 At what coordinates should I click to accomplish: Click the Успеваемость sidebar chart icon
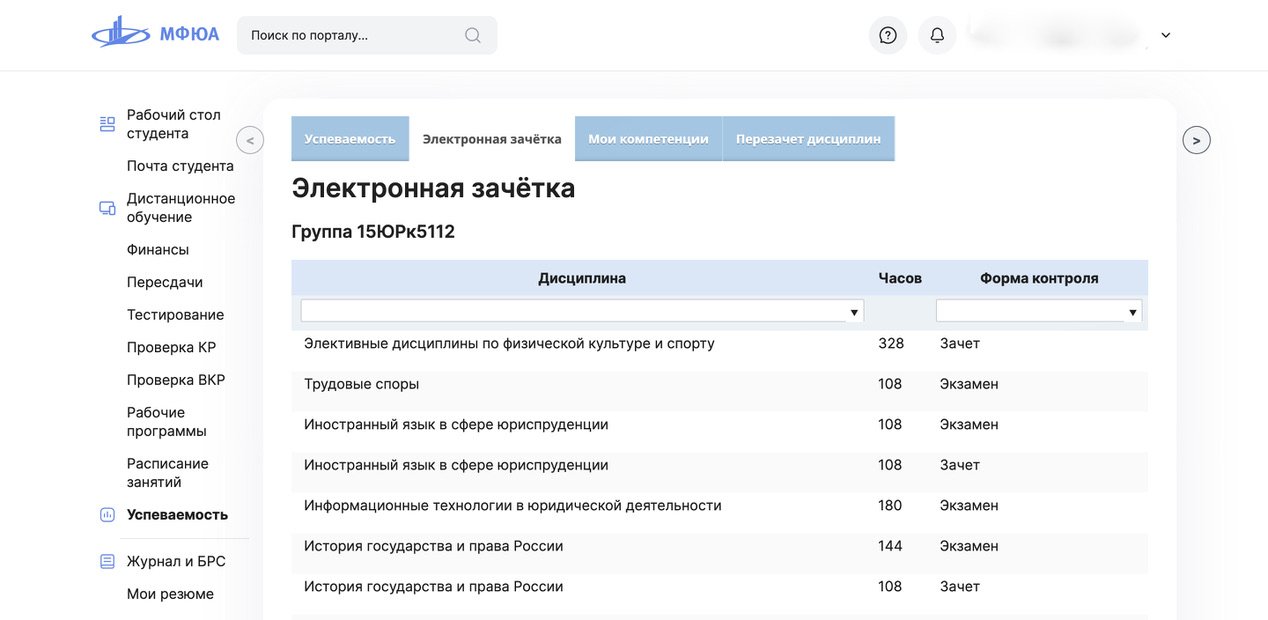coord(107,515)
